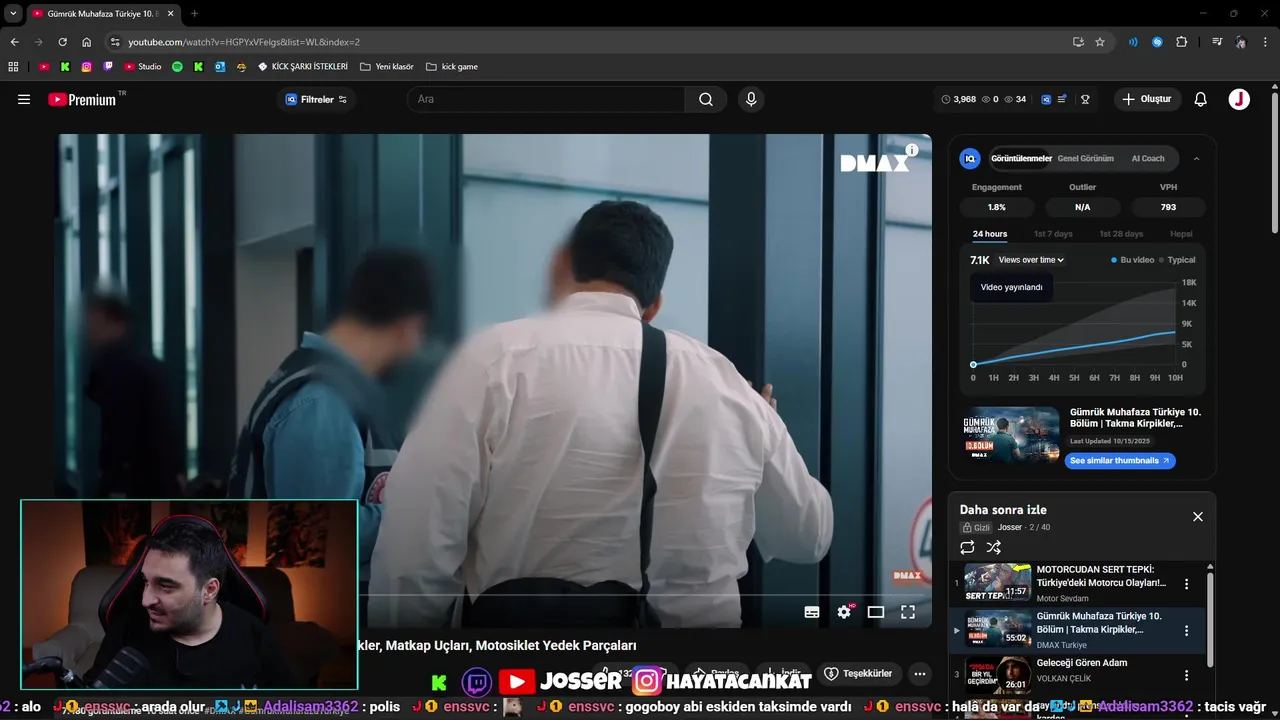Toggle subtitles on the video player
Image resolution: width=1280 pixels, height=720 pixels.
point(812,612)
